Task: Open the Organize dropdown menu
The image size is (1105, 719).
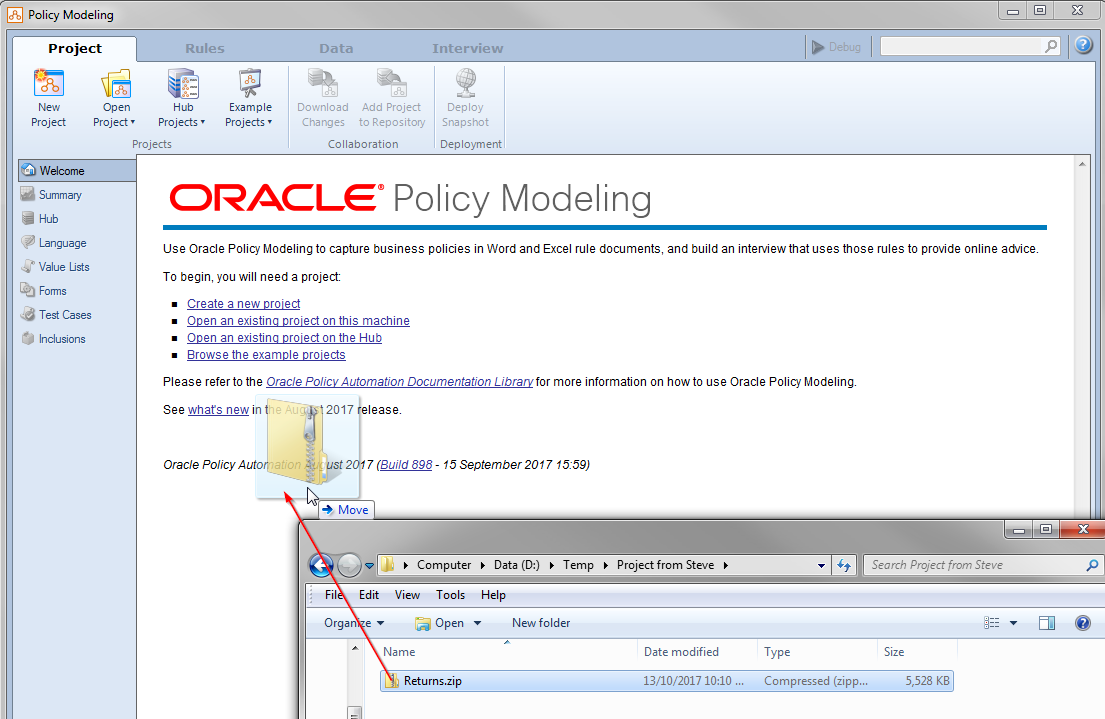Action: (x=354, y=623)
